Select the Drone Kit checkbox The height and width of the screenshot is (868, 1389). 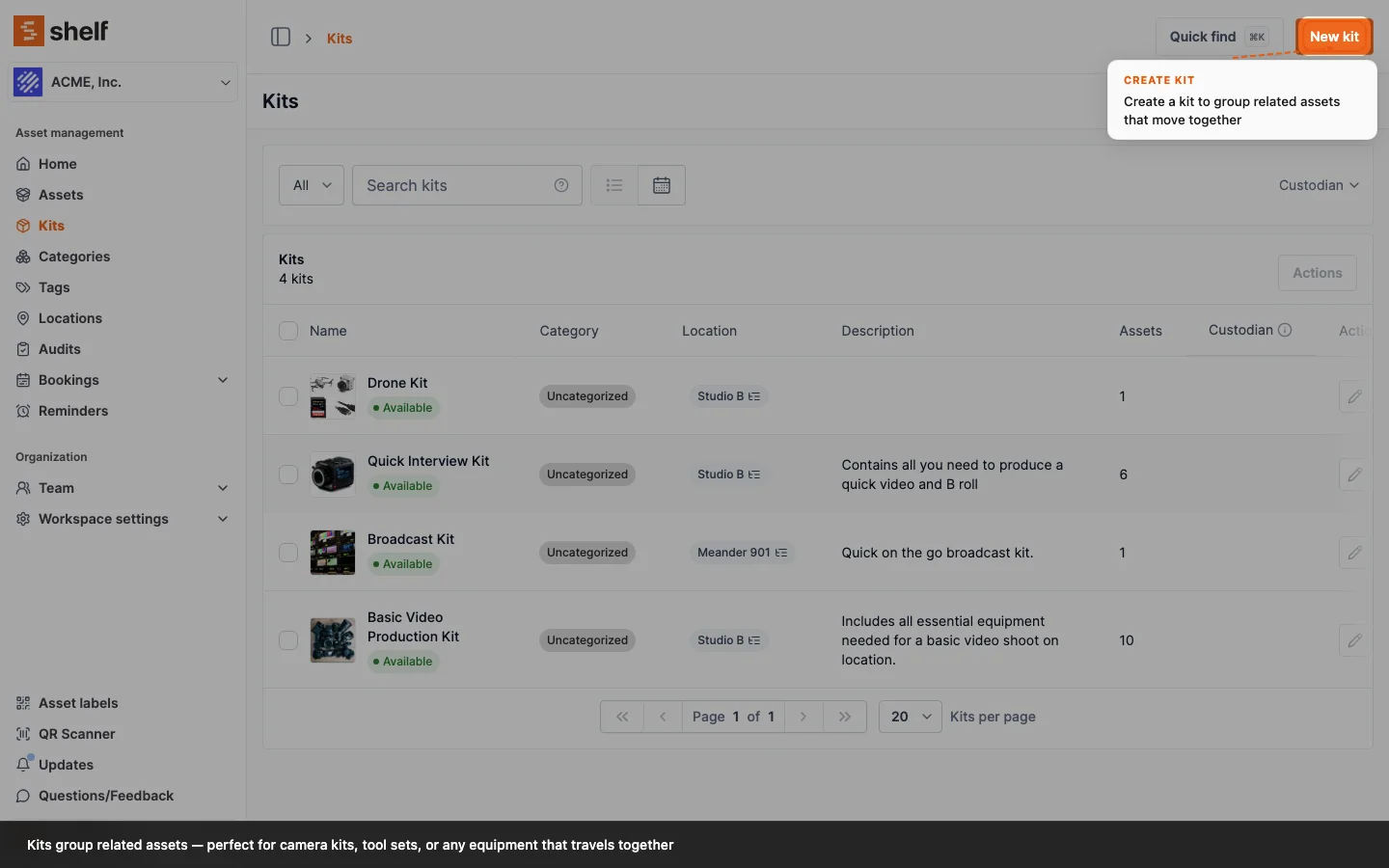[x=288, y=396]
